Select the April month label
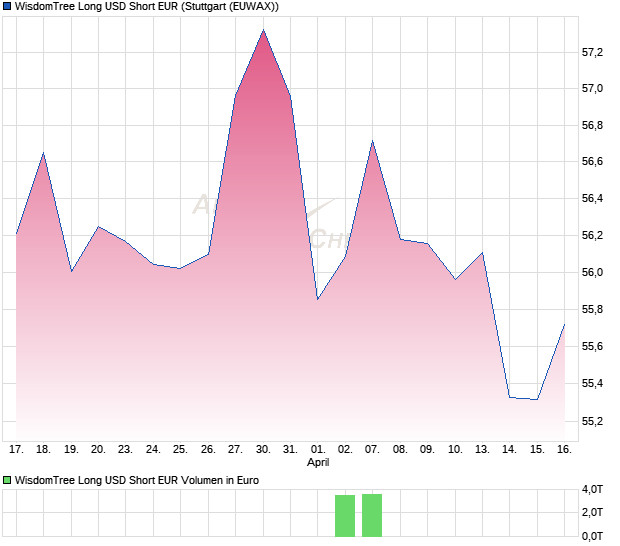620x546 pixels. point(318,462)
